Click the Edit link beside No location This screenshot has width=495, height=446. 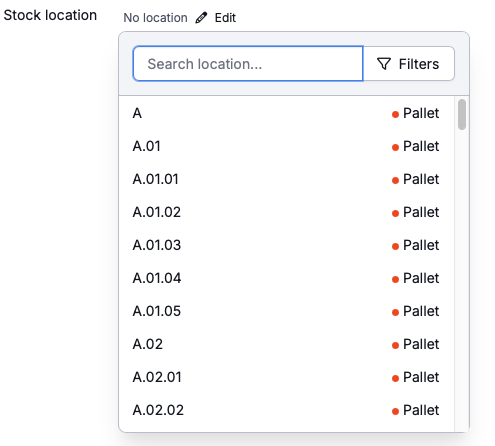click(225, 18)
